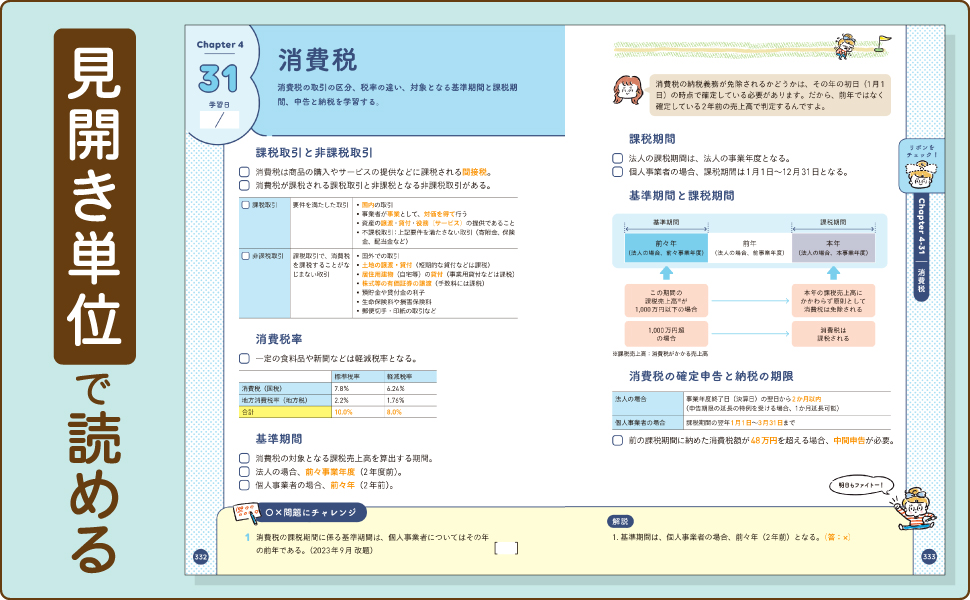Click the 本年 gray box in the diagram
This screenshot has height=600, width=970.
click(x=833, y=247)
